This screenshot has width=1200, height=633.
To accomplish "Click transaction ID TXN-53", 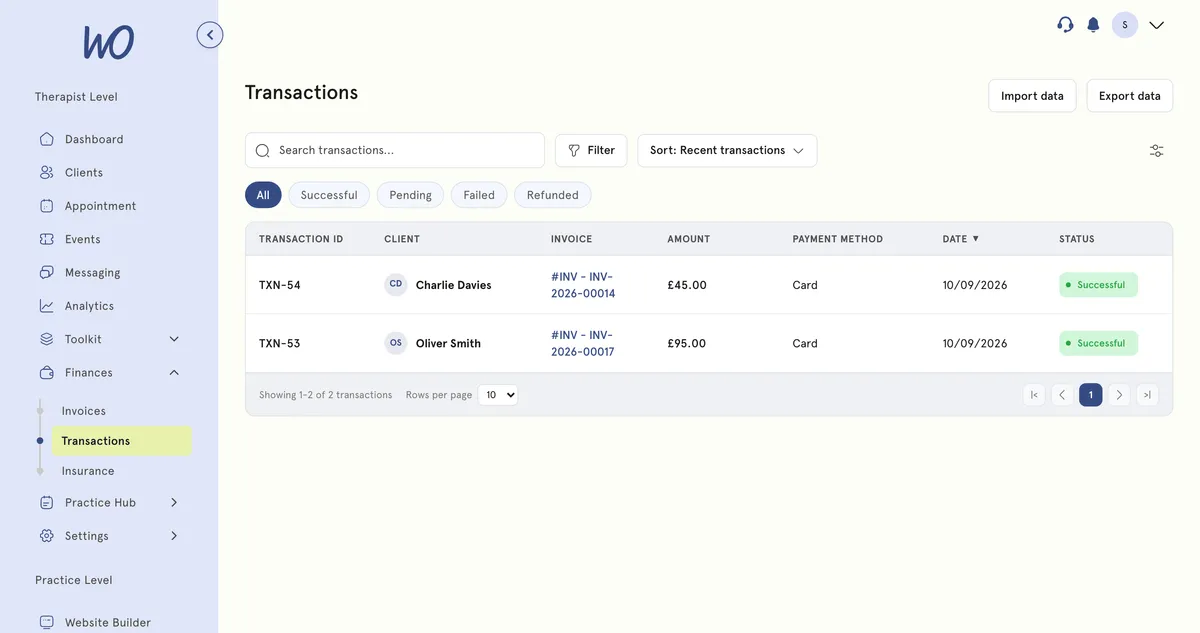I will click(280, 343).
